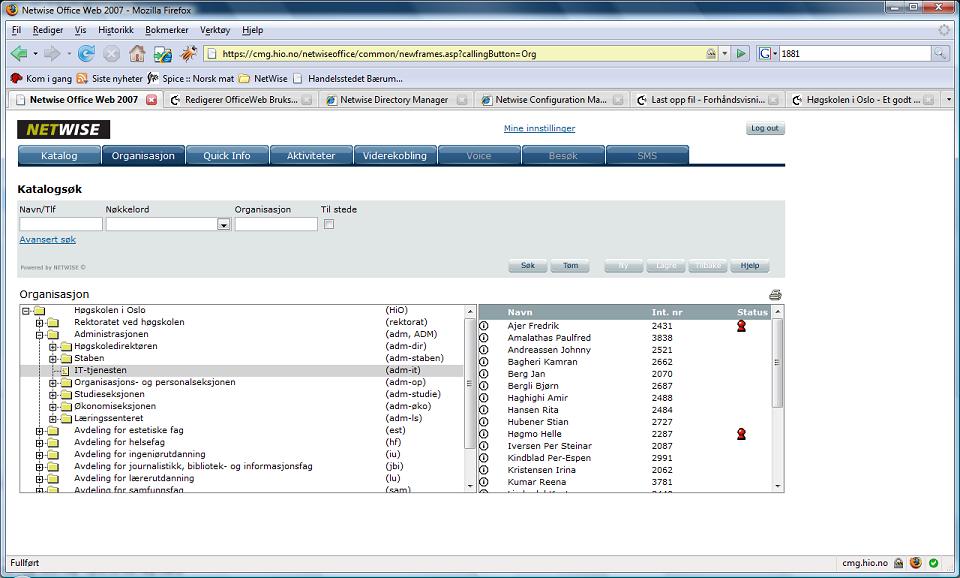
Task: Open info icon for Hansen Rita
Action: [484, 410]
